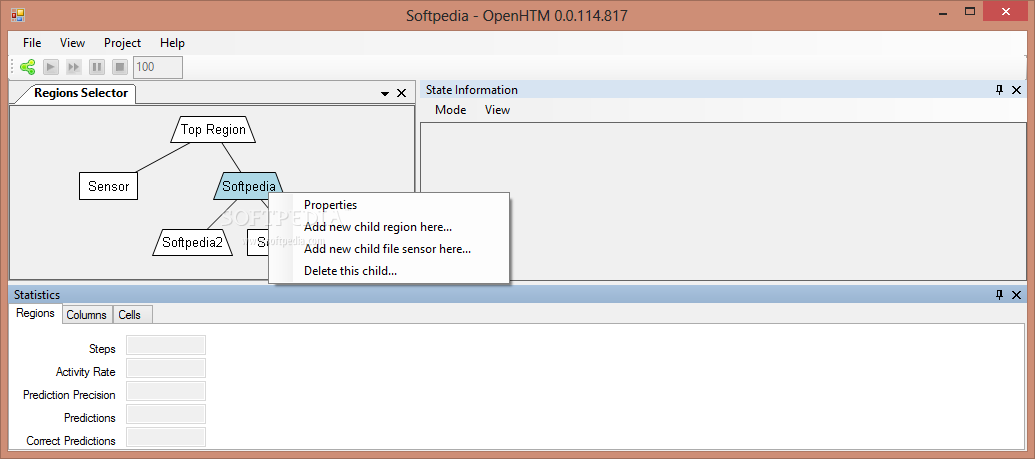Click the toolbar drag grip handle

pos(13,67)
